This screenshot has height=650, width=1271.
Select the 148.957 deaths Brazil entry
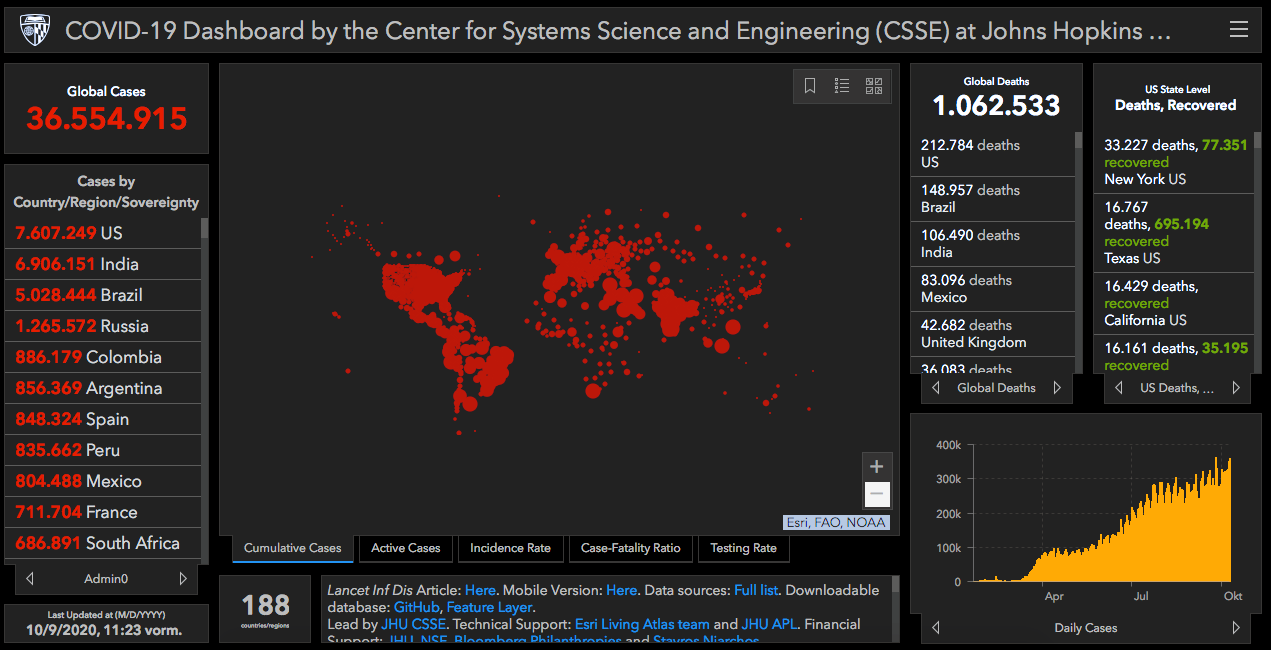pyautogui.click(x=993, y=199)
